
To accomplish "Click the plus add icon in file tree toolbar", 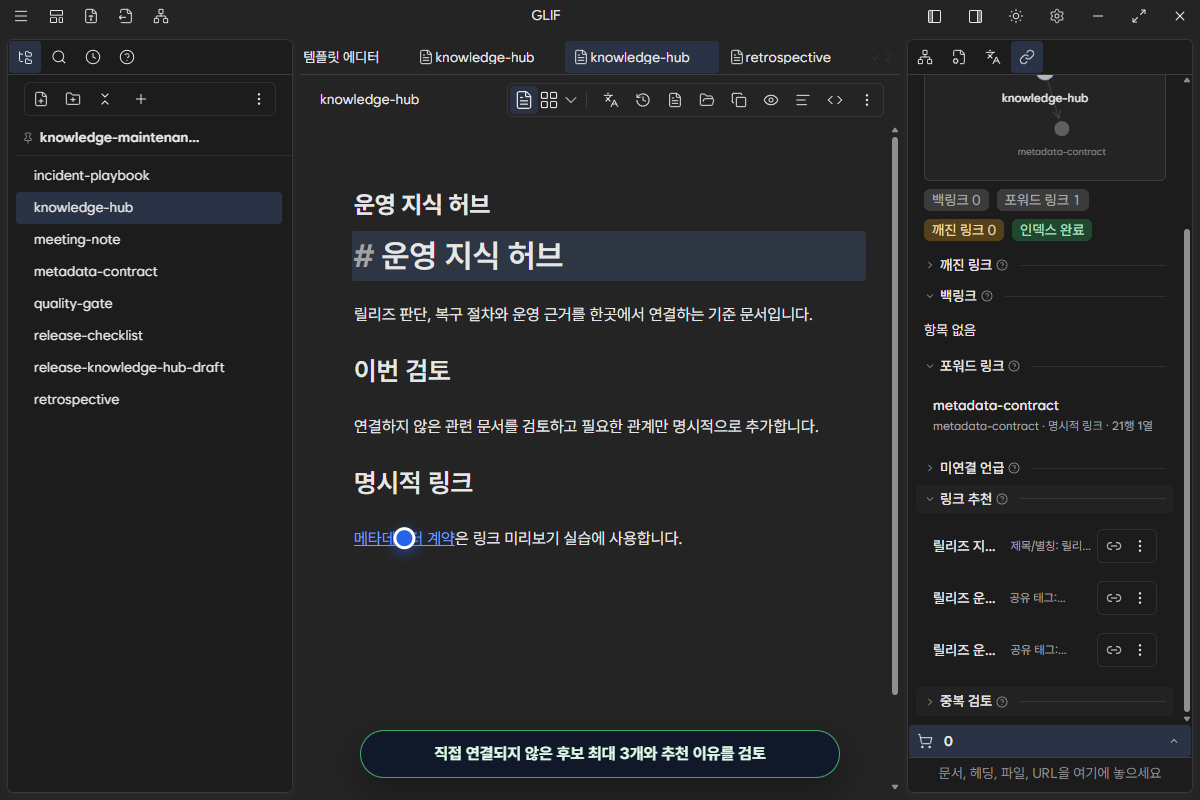I will pos(141,99).
